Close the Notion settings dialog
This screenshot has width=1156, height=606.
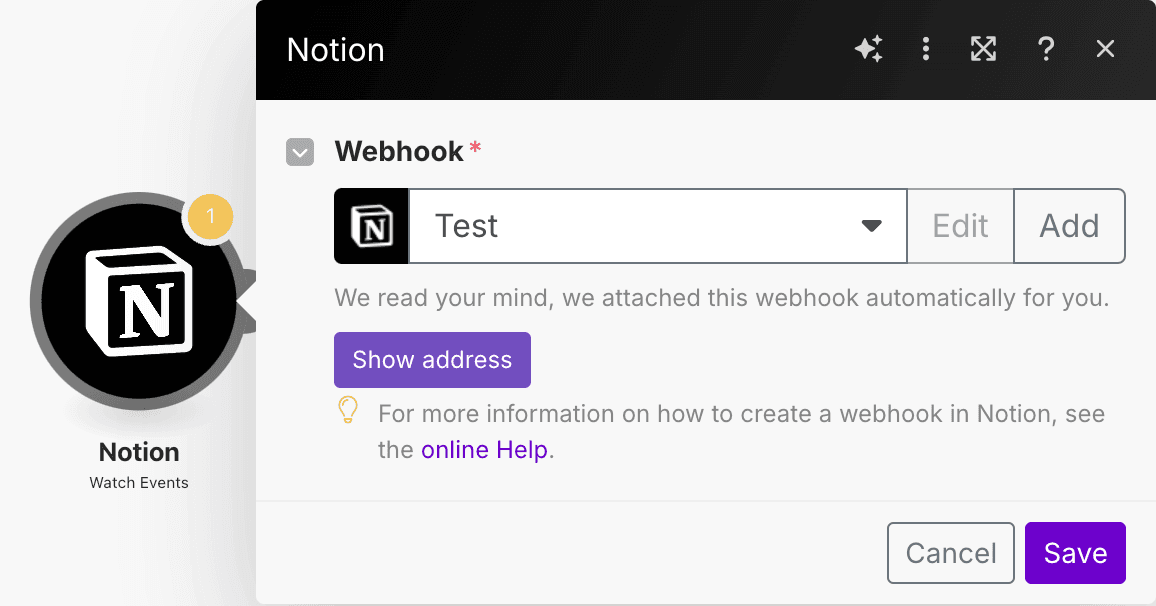pyautogui.click(x=1105, y=49)
